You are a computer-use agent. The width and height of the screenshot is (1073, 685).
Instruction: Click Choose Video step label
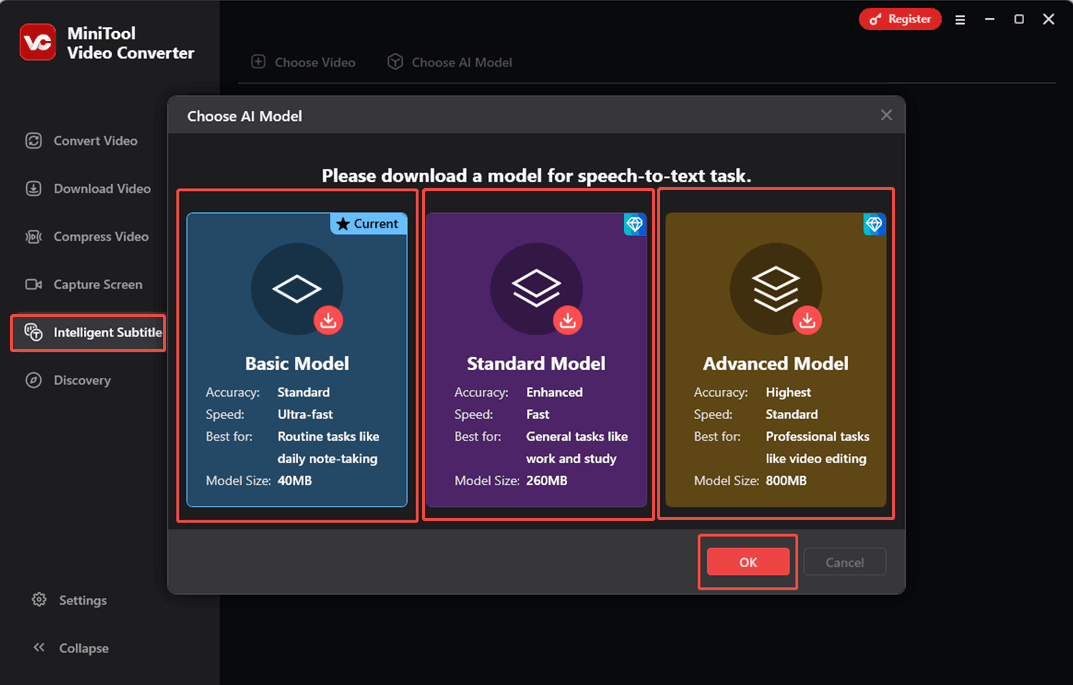(x=315, y=62)
